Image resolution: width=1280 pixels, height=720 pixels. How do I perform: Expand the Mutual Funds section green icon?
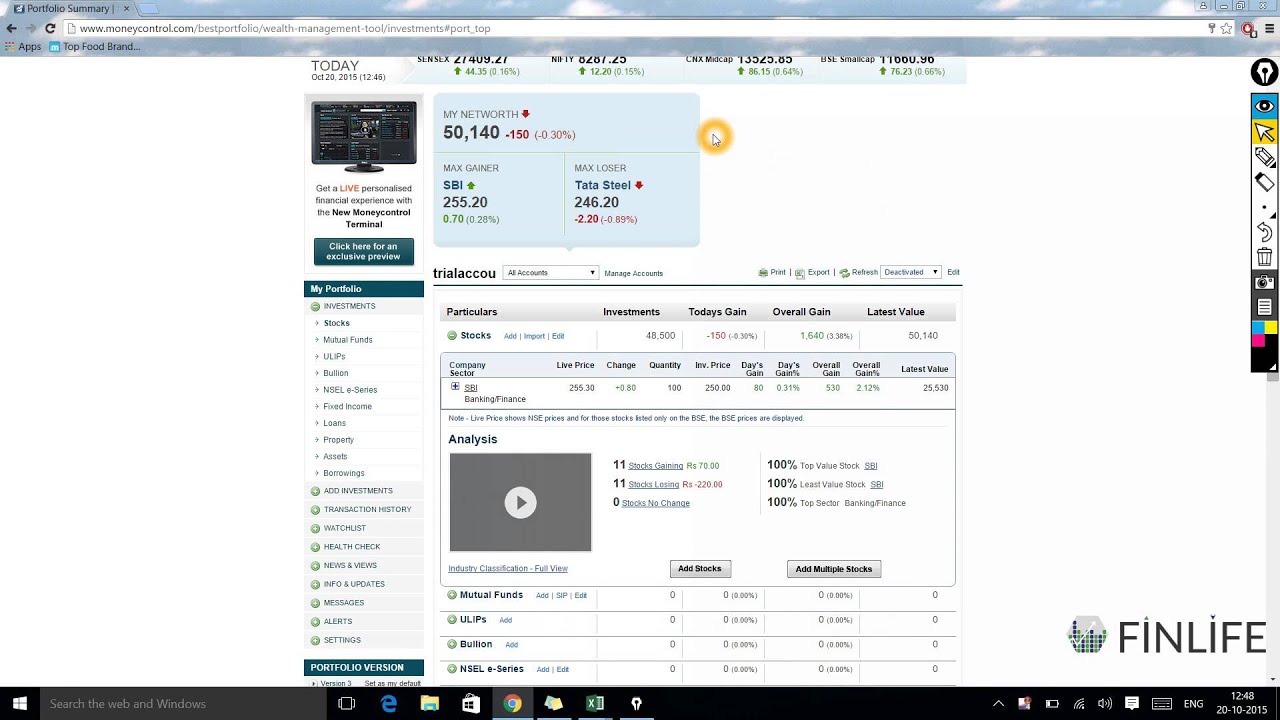[x=452, y=595]
